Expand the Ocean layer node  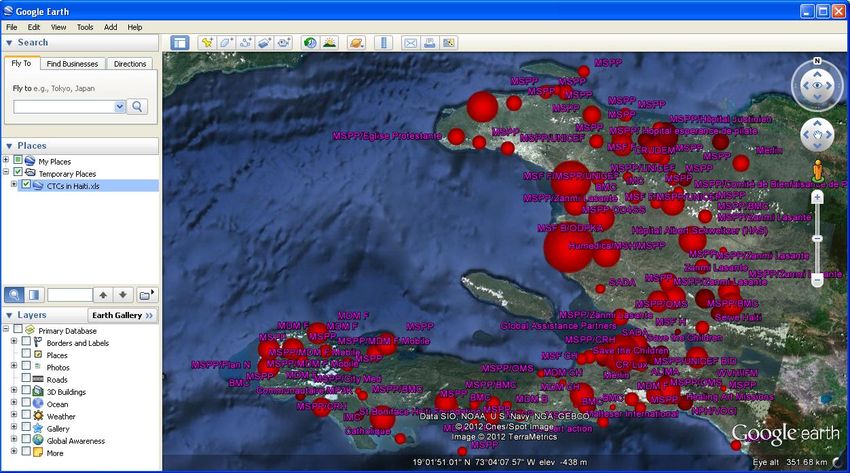(x=14, y=403)
